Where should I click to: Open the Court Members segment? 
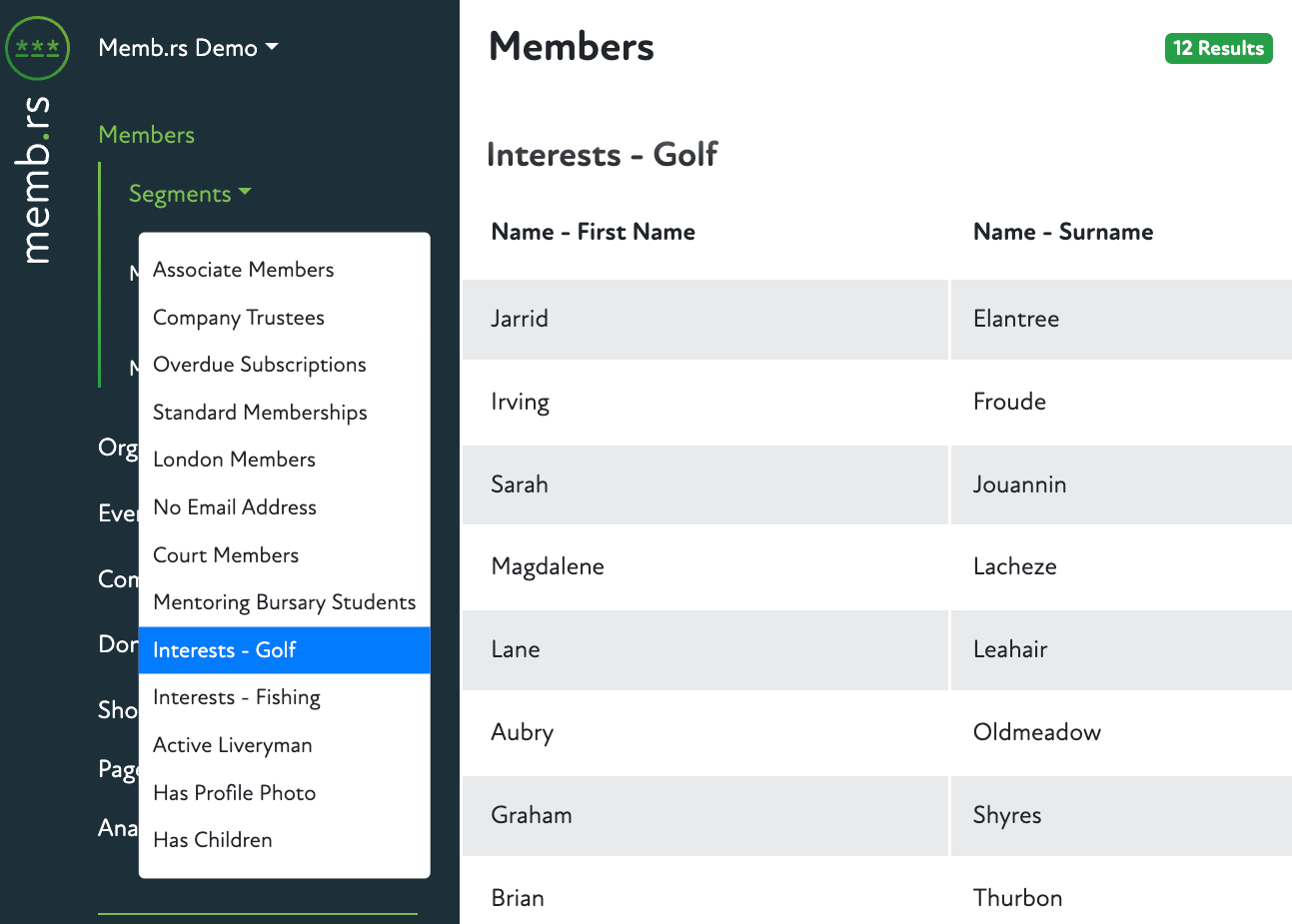(x=226, y=555)
